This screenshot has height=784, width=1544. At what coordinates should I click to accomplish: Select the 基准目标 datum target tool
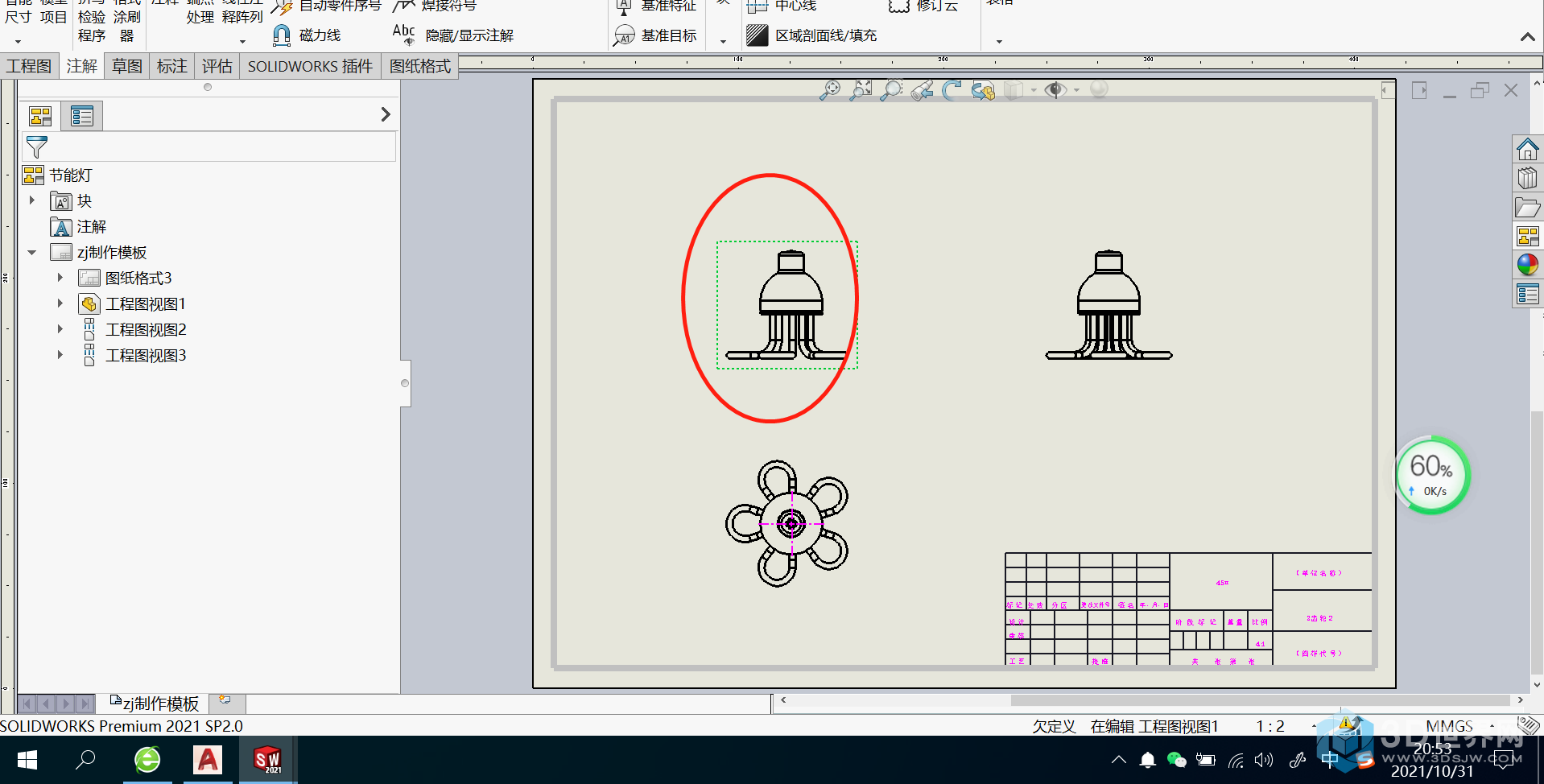point(655,35)
